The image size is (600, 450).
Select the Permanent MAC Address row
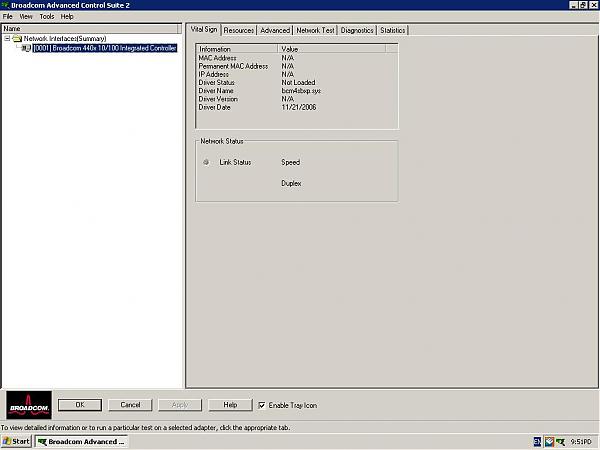[x=297, y=66]
